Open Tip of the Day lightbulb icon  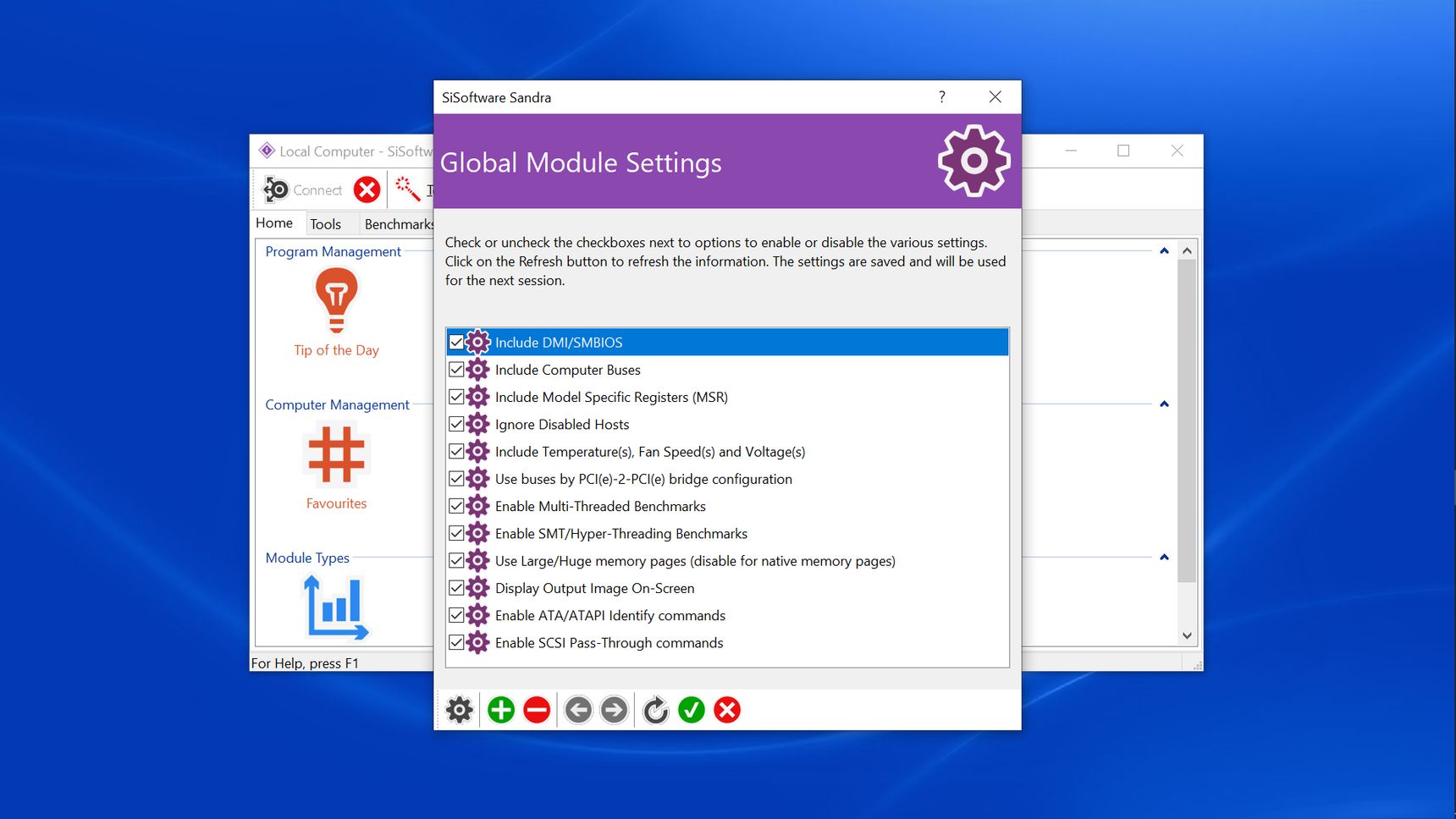click(x=337, y=300)
